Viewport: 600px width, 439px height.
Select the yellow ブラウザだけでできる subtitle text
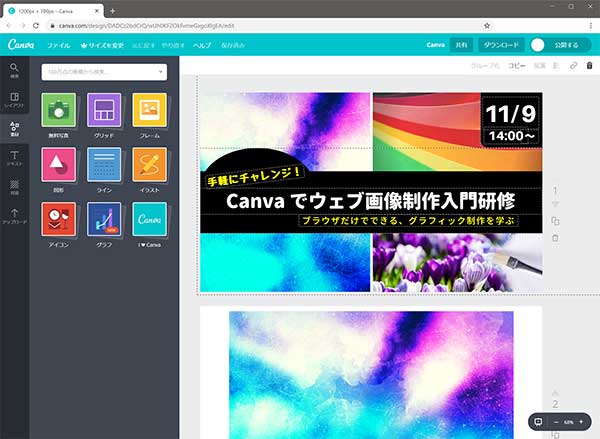(408, 220)
